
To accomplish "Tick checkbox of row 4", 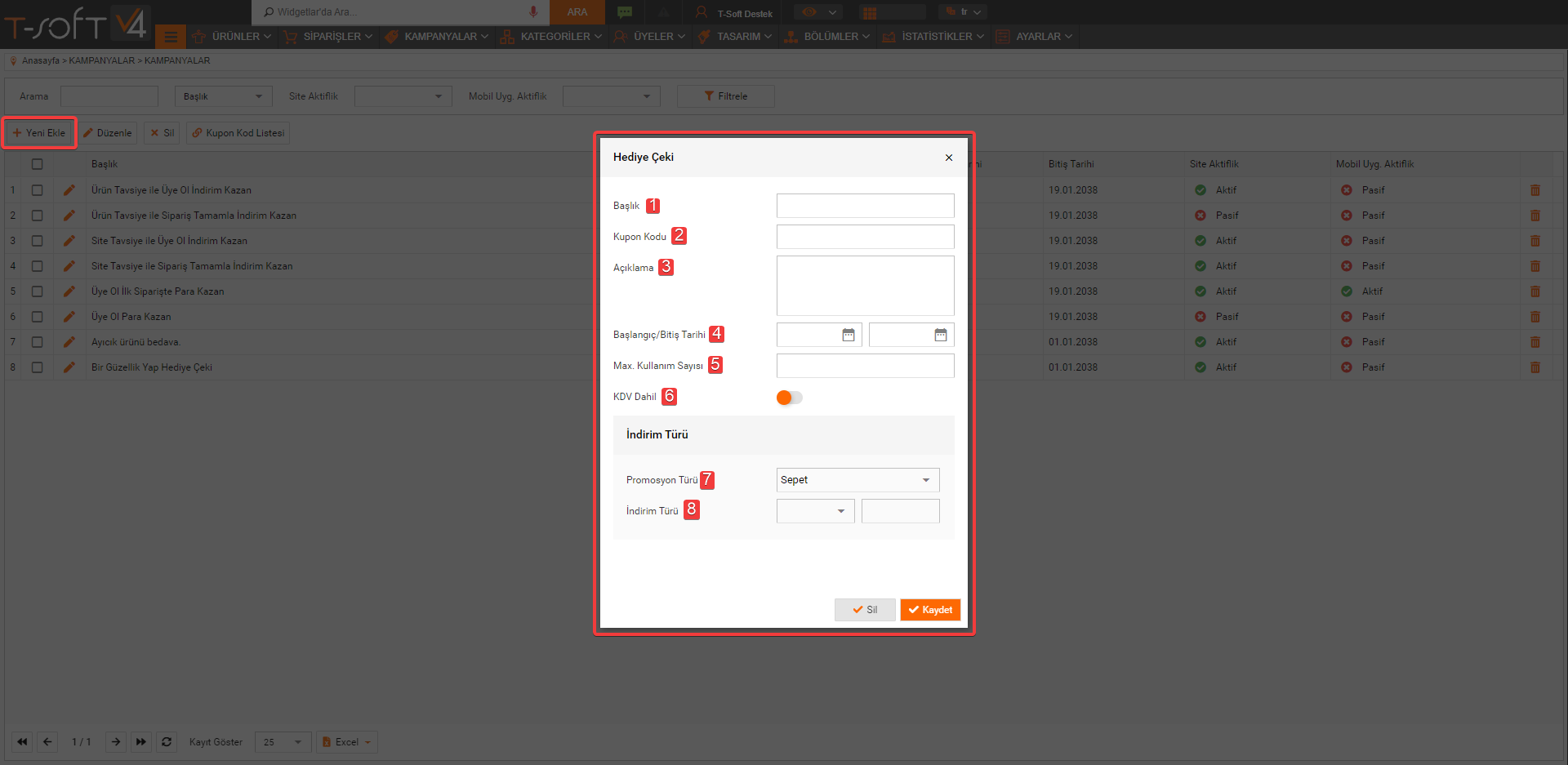I will pos(37,266).
